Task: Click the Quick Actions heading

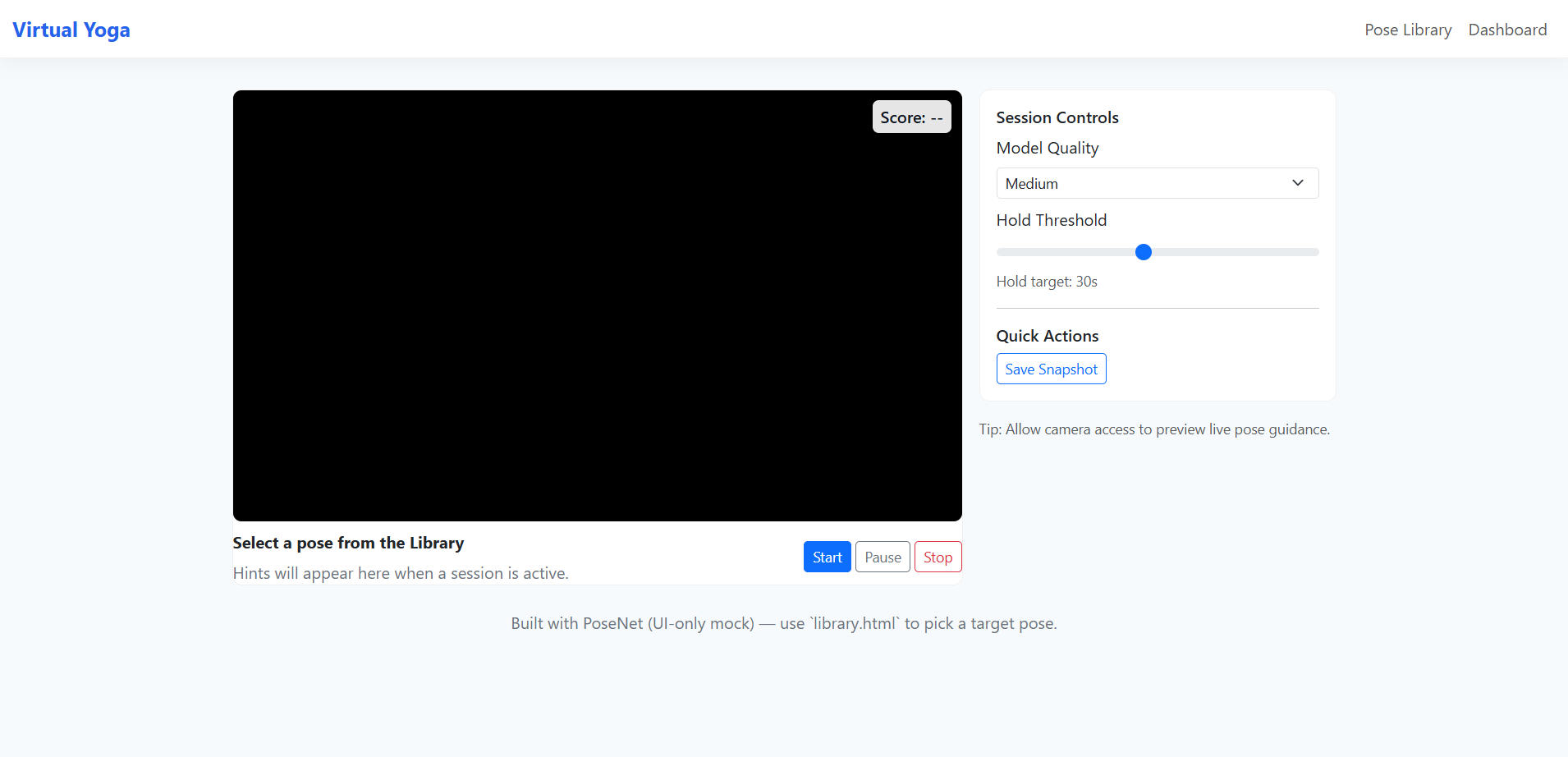Action: [1048, 336]
